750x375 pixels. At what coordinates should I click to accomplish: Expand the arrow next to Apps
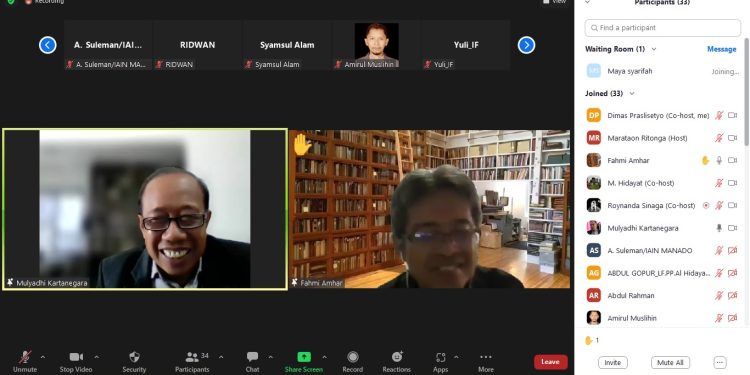456,357
